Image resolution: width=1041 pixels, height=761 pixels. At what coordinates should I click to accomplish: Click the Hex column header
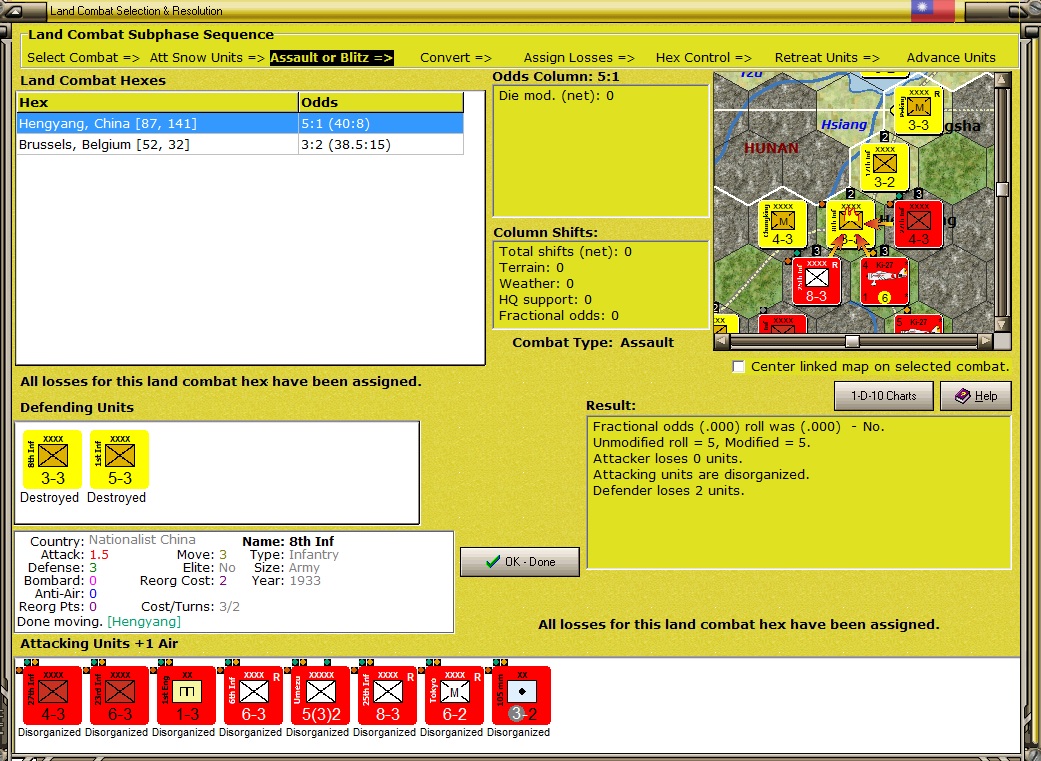pos(157,102)
